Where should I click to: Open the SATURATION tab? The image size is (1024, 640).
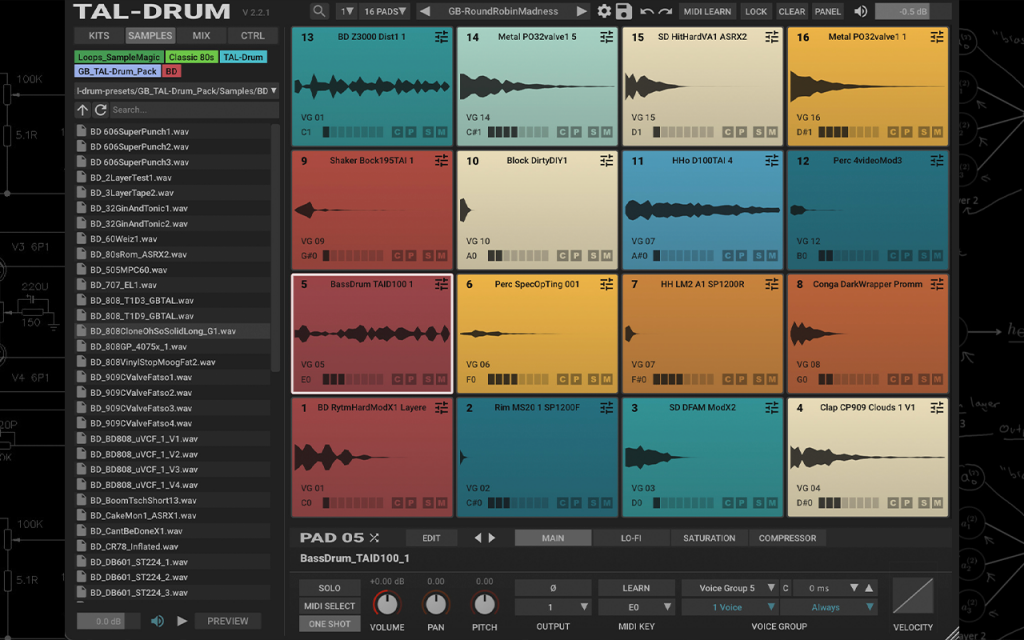coord(709,538)
